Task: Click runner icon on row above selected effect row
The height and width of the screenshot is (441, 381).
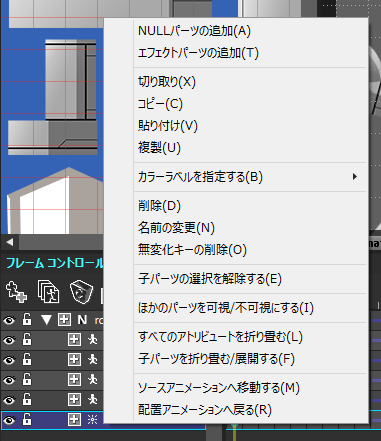Action: click(x=93, y=399)
